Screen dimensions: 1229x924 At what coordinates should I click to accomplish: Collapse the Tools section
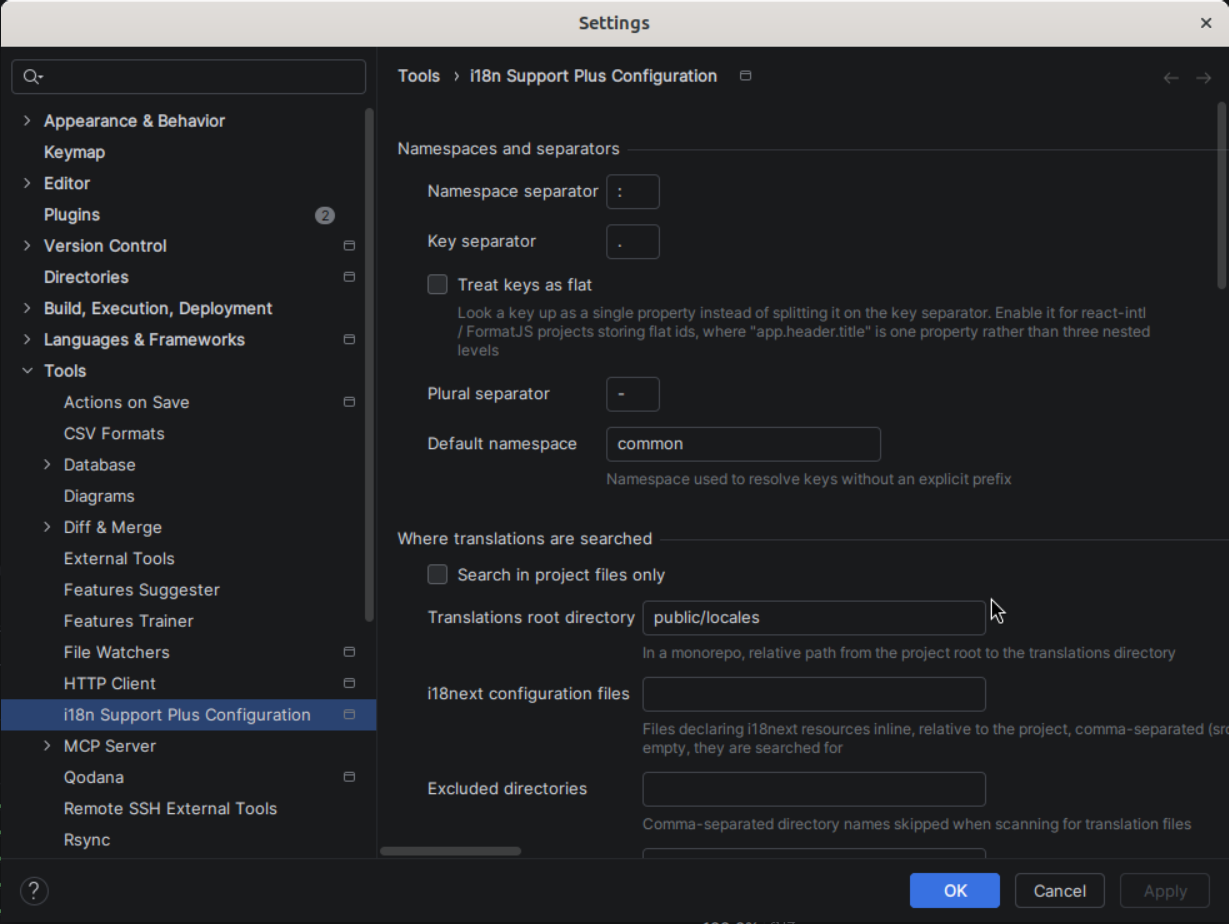point(27,371)
